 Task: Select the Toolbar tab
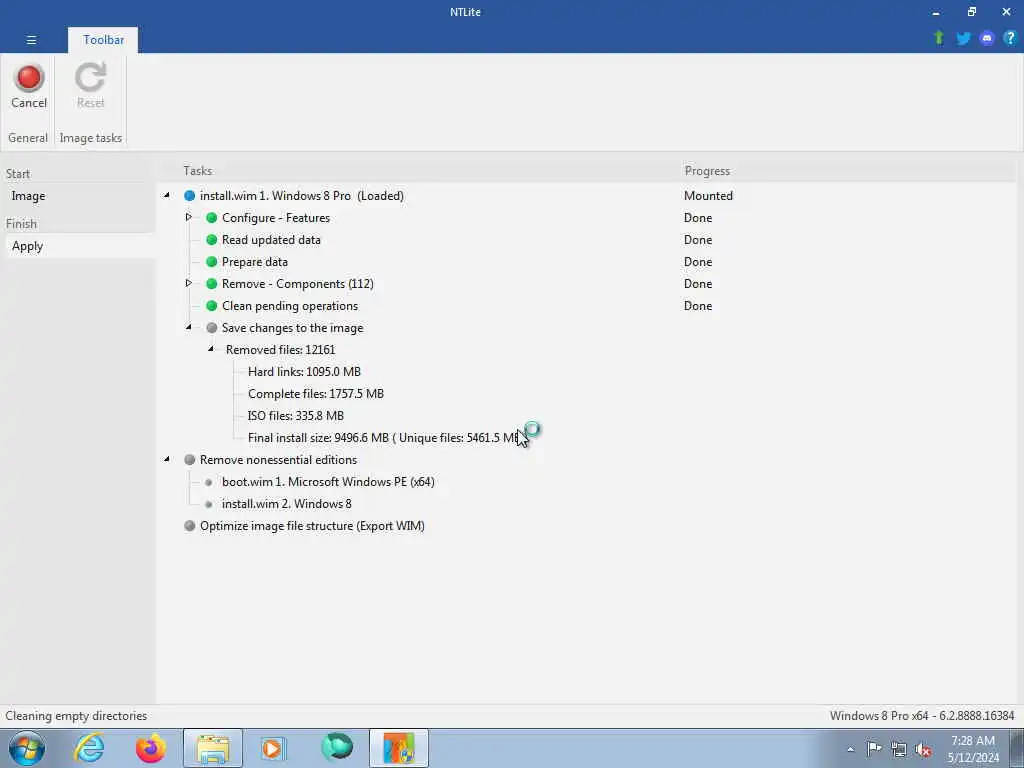[x=103, y=40]
